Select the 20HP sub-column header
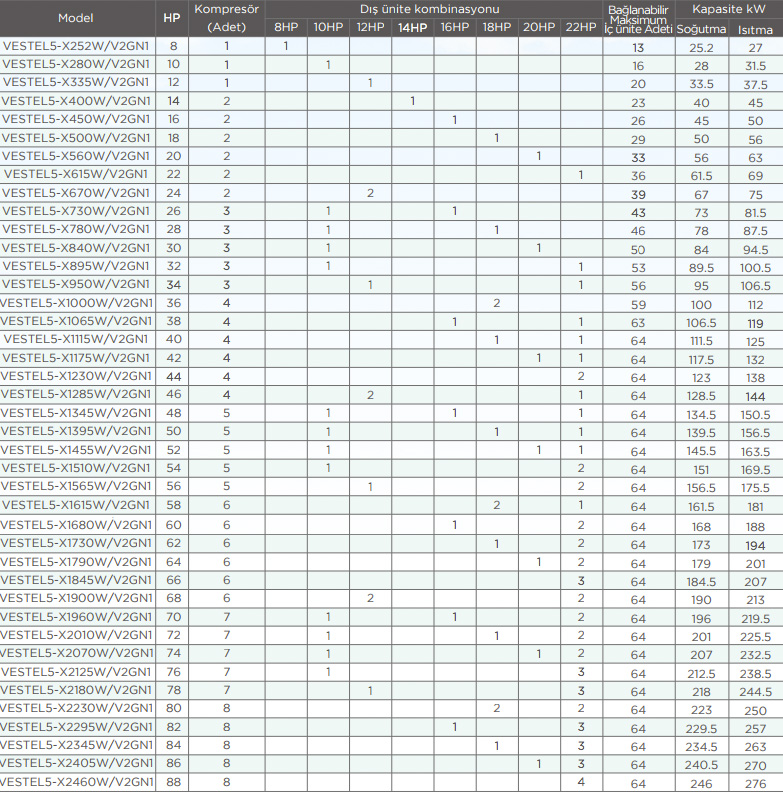This screenshot has height=792, width=783. (x=539, y=27)
